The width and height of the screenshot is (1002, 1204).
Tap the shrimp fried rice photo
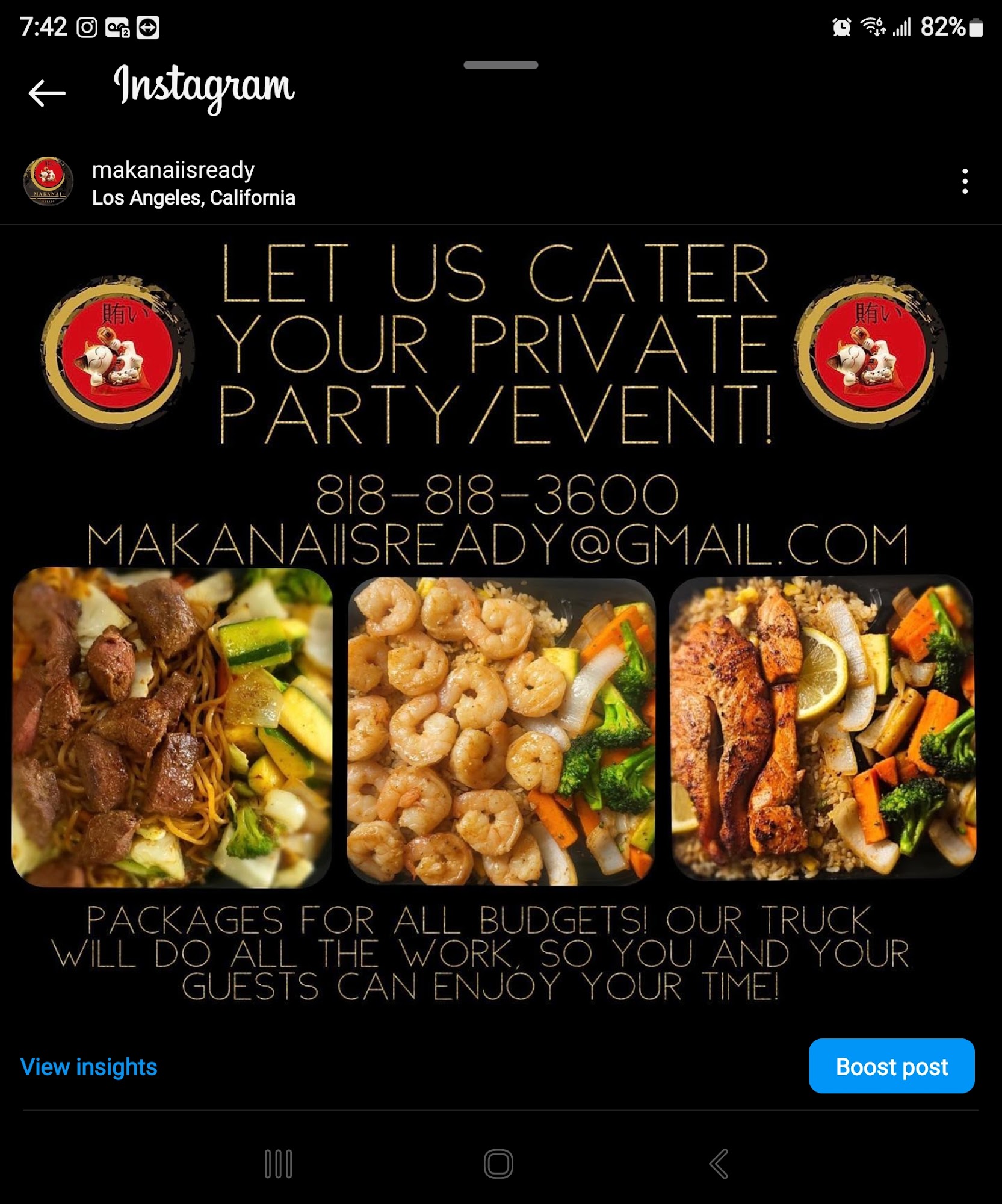(x=501, y=730)
